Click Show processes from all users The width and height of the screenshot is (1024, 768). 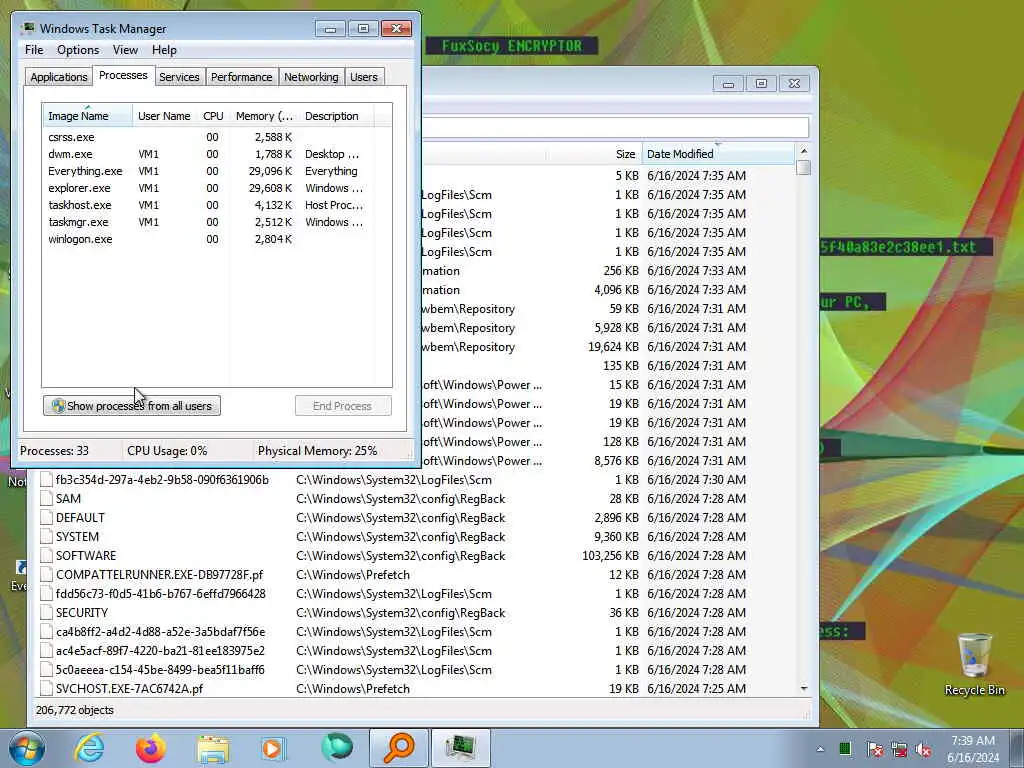pos(132,406)
